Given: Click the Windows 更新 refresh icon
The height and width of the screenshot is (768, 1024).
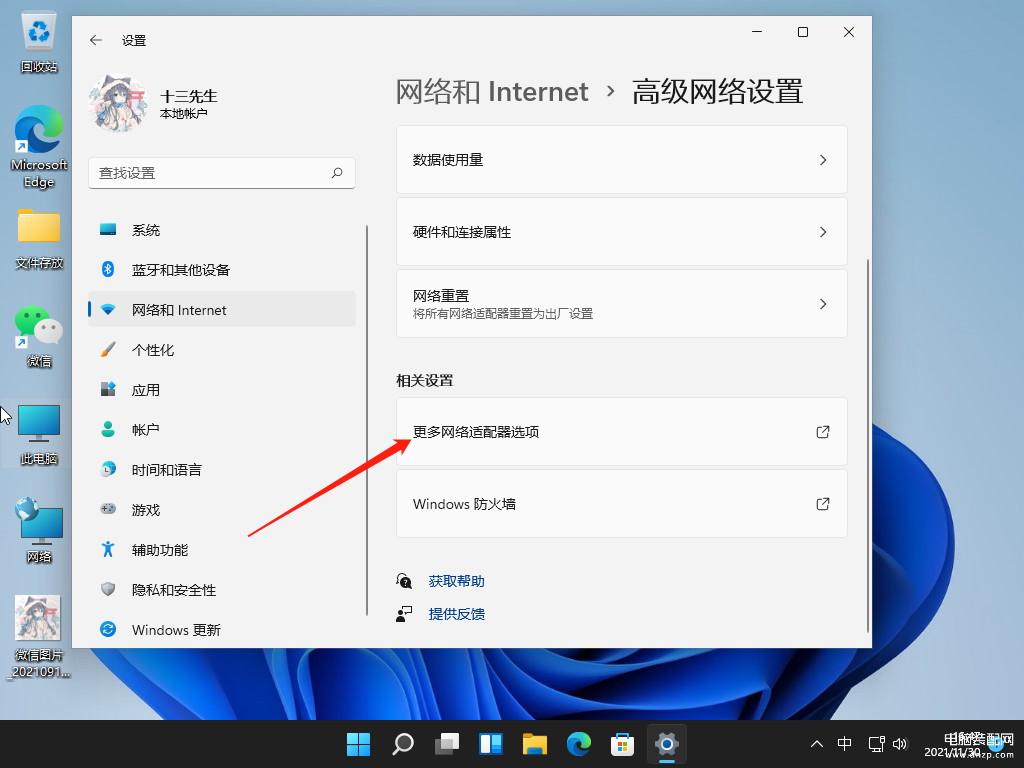Looking at the screenshot, I should (x=108, y=629).
